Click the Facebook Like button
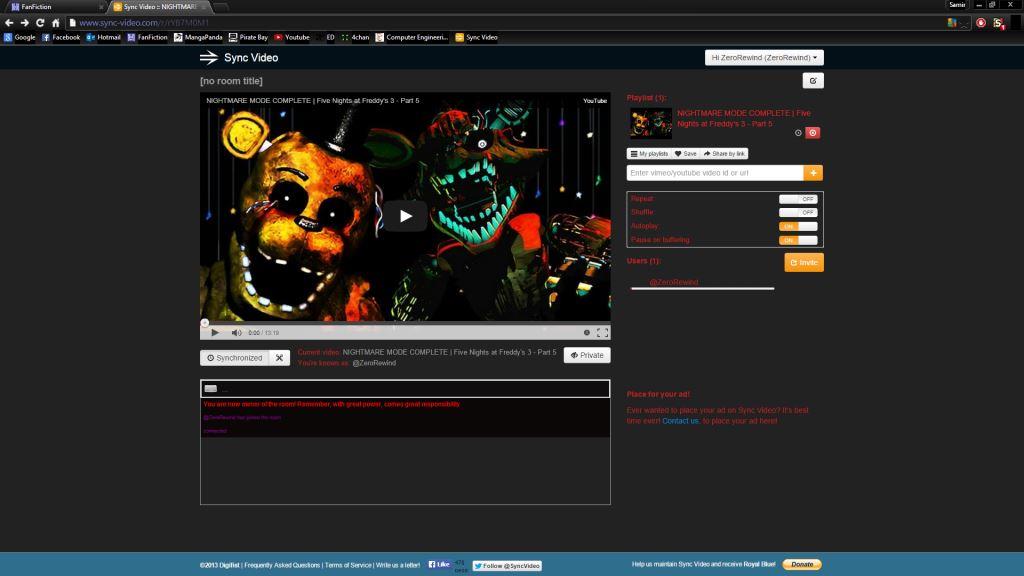1024x576 pixels. 440,564
